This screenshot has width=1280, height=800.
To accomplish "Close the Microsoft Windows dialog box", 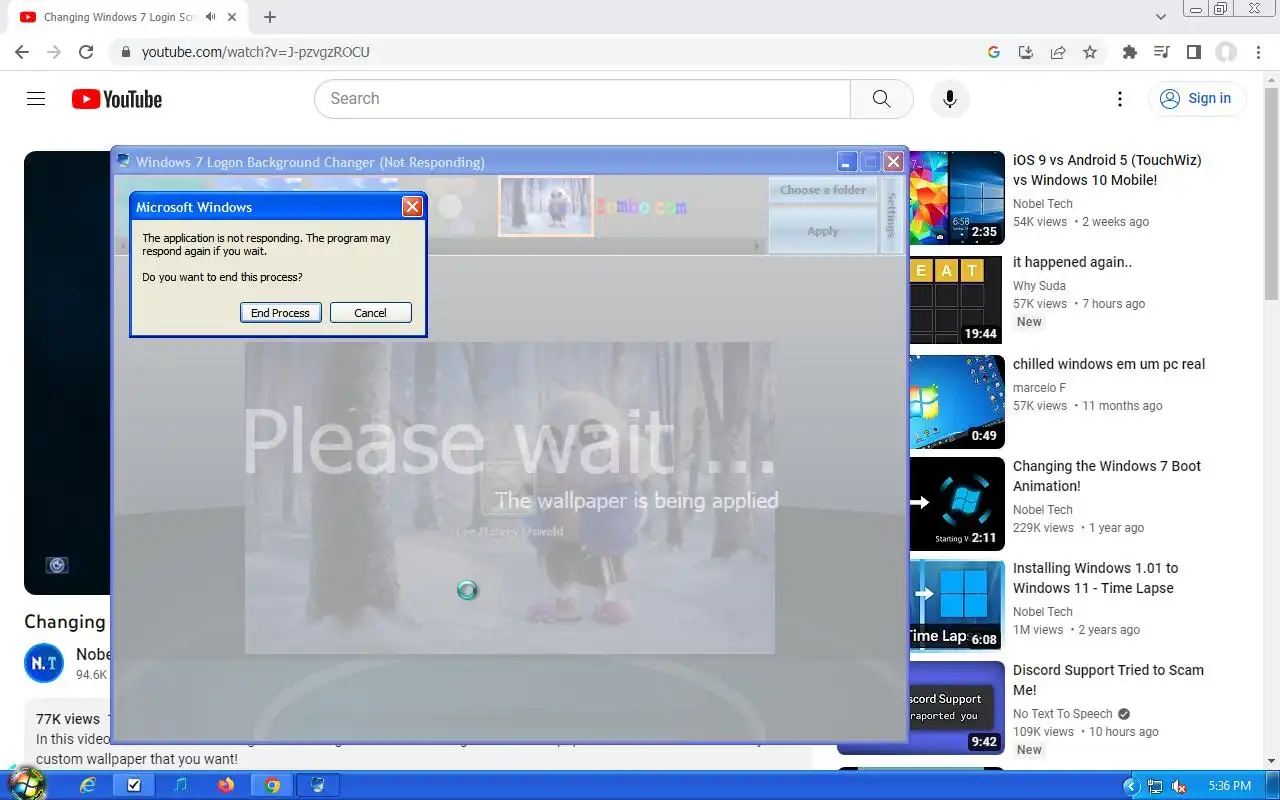I will 412,207.
